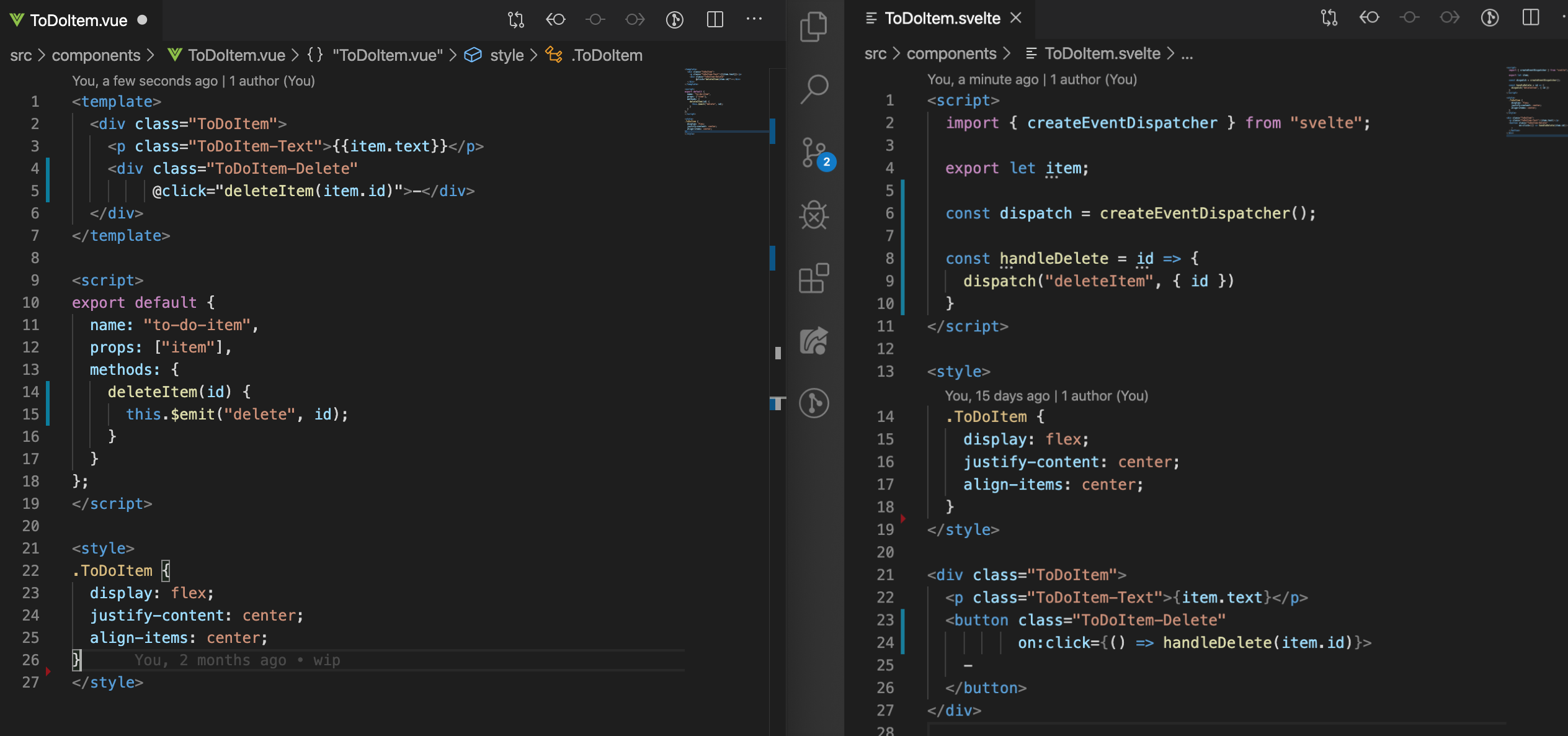
Task: Click compare changes icon in Vue editor toolbar
Action: [515, 20]
